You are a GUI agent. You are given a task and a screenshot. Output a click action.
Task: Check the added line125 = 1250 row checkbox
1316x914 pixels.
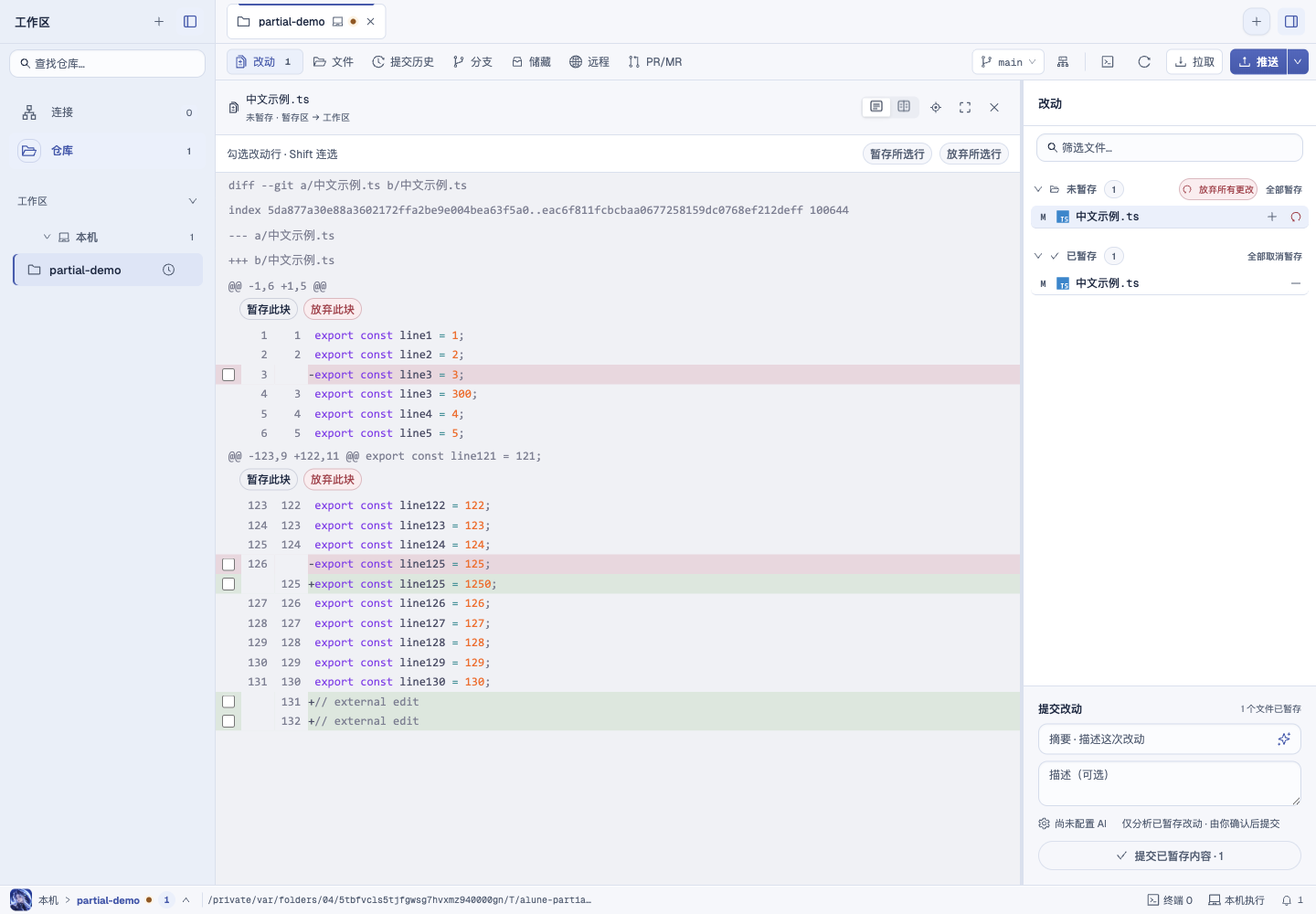point(228,584)
